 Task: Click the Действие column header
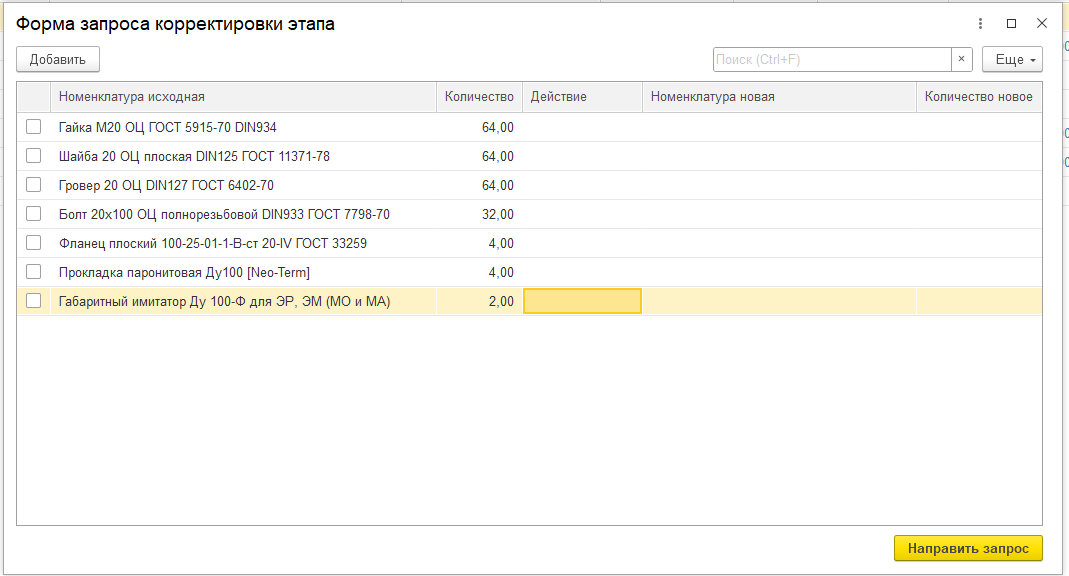[x=582, y=97]
